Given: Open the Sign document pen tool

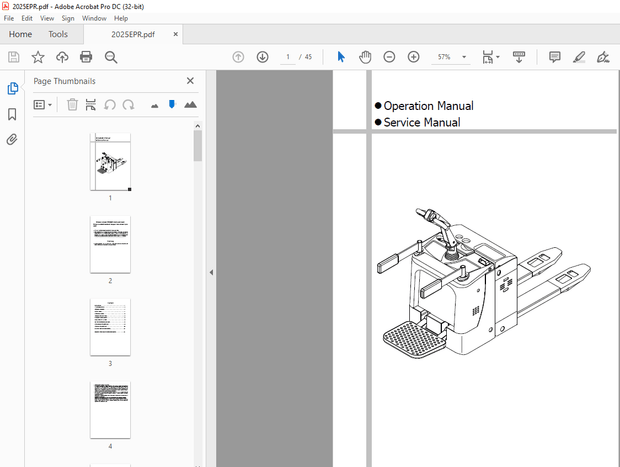Looking at the screenshot, I should click(603, 57).
